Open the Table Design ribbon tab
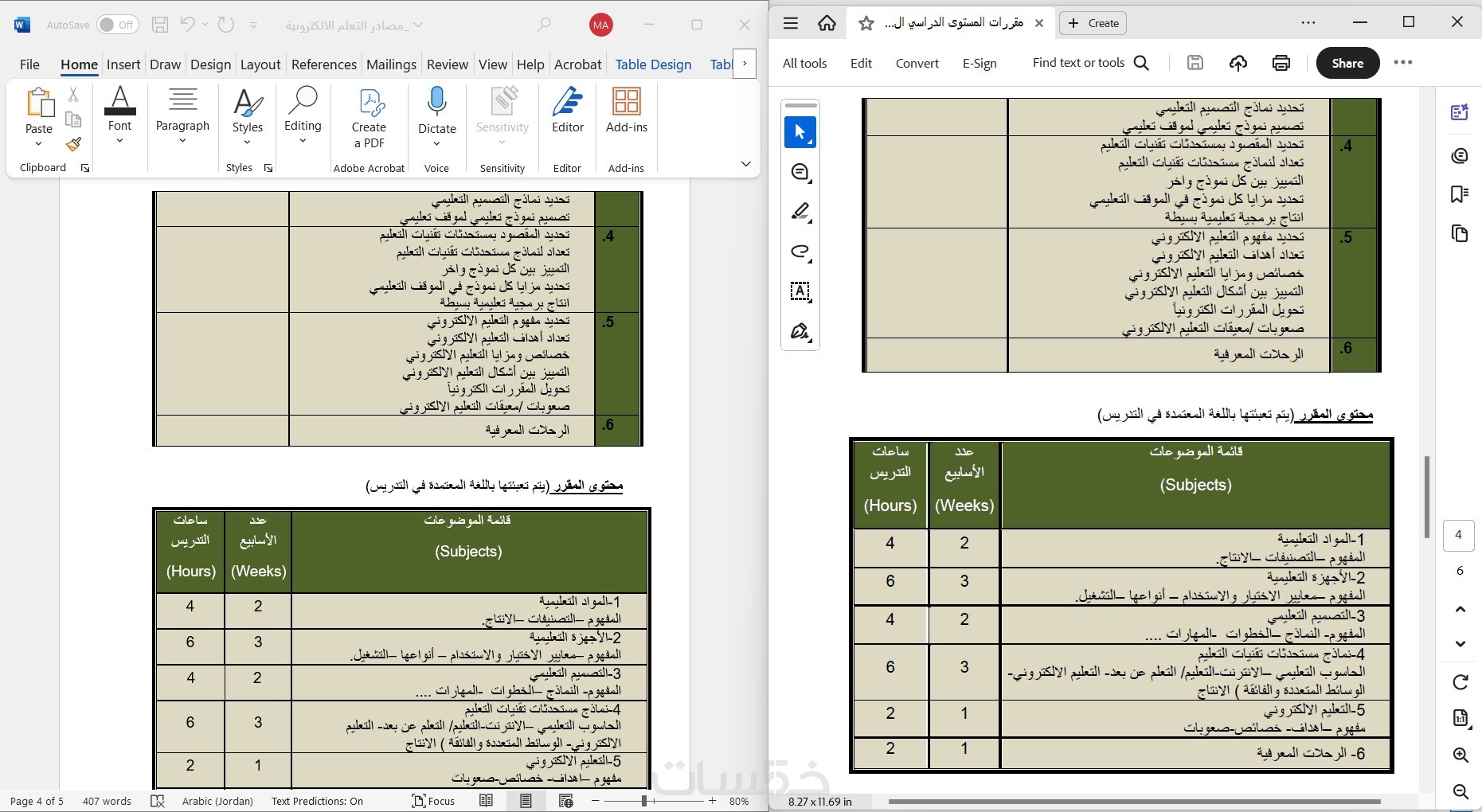 654,64
